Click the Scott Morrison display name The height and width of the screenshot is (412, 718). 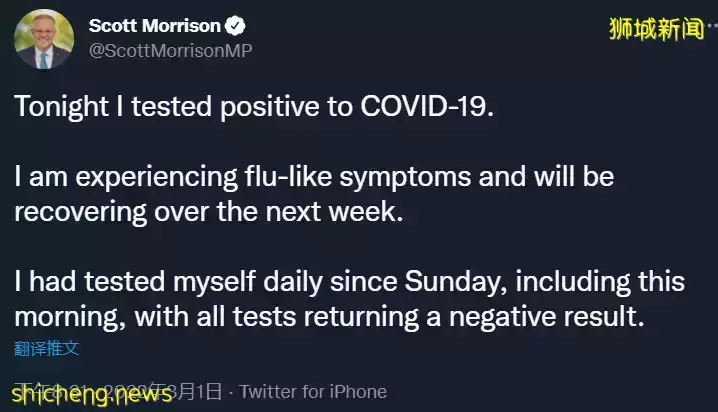tap(155, 26)
